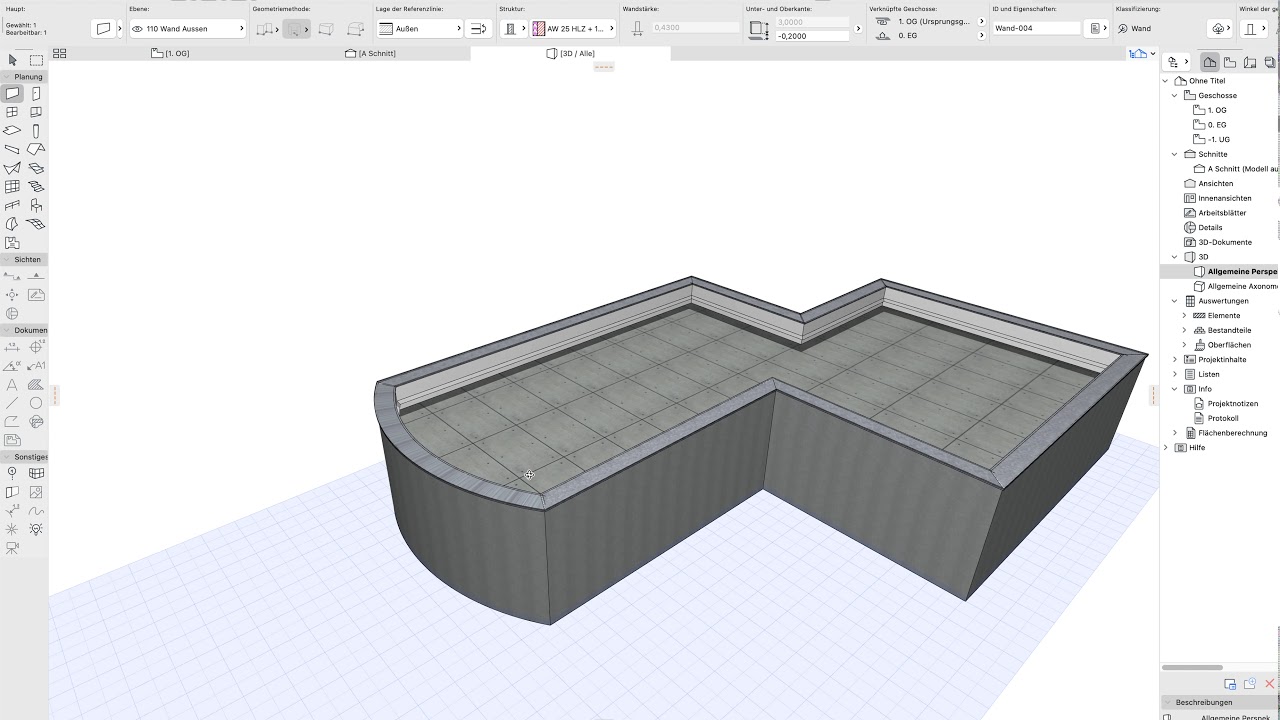Activate the Roof tool
This screenshot has height=720, width=1280.
[36, 149]
